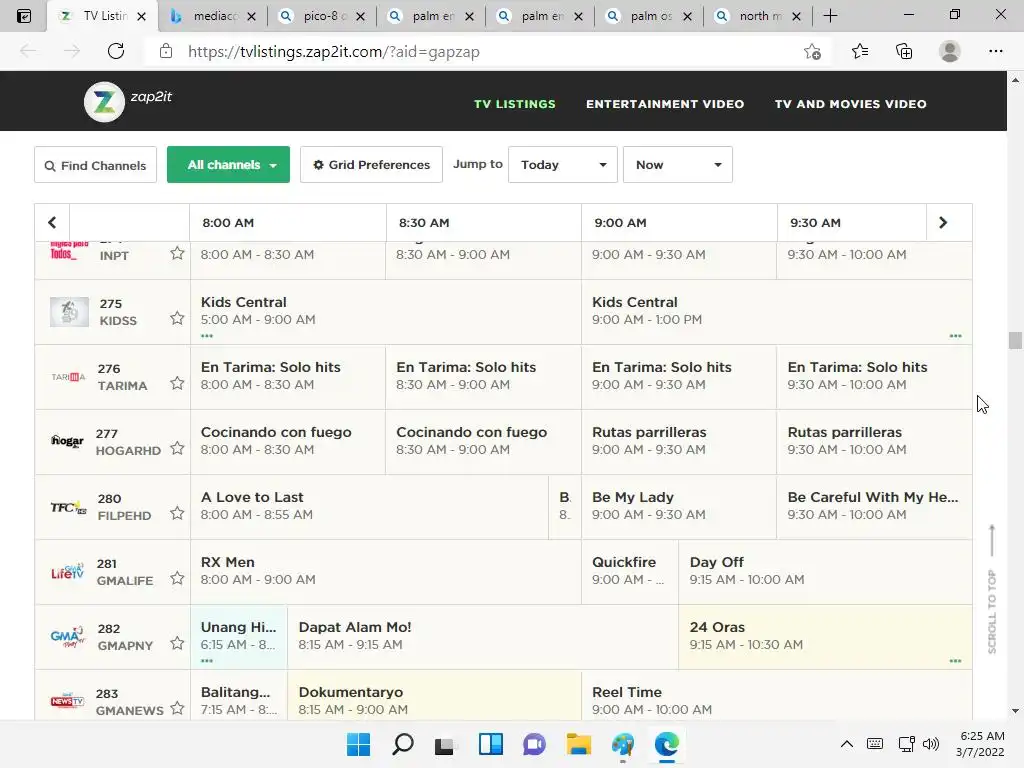This screenshot has height=768, width=1024.
Task: Click the KIDSS channel logo
Action: pyautogui.click(x=69, y=312)
